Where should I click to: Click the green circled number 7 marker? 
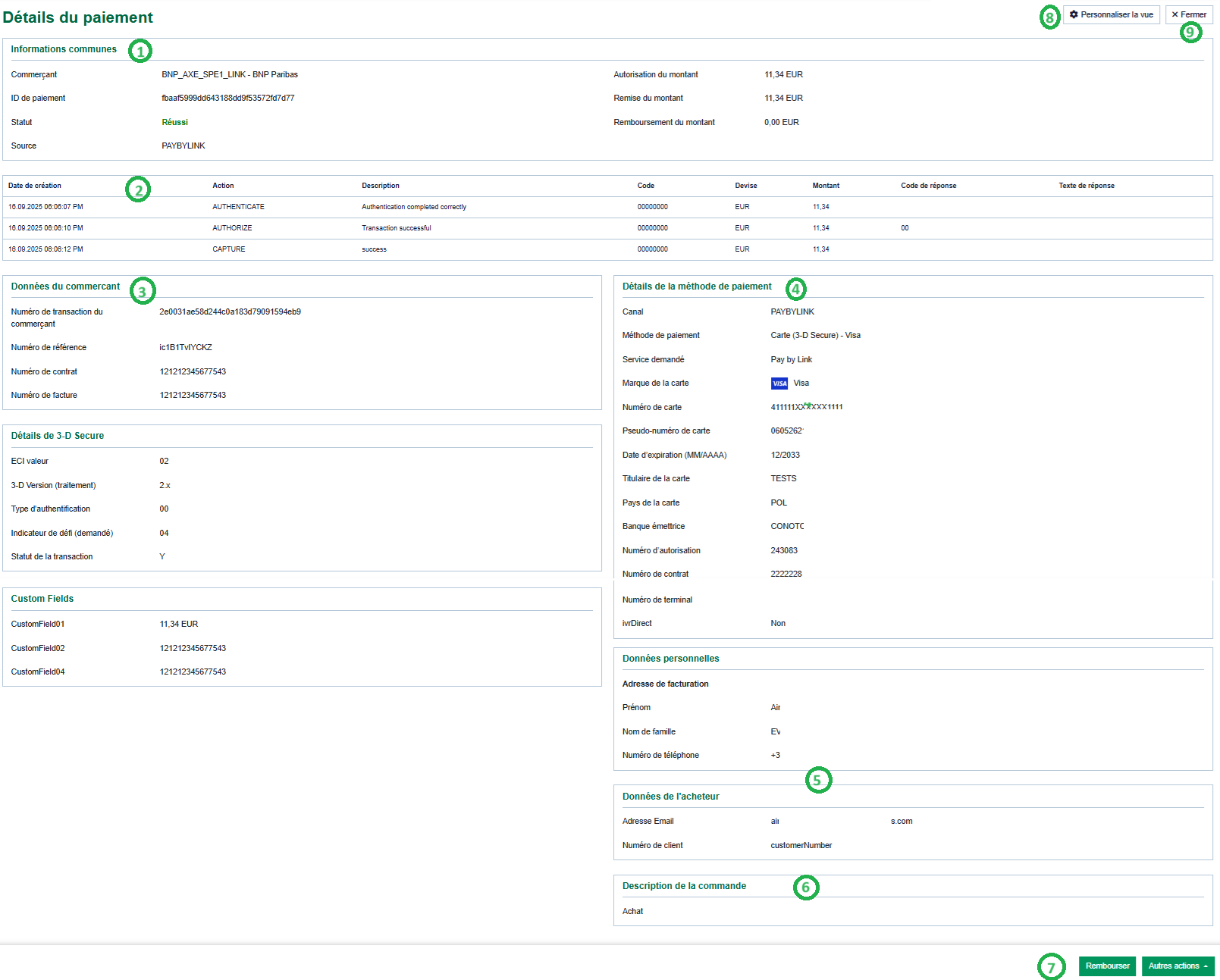1051,967
